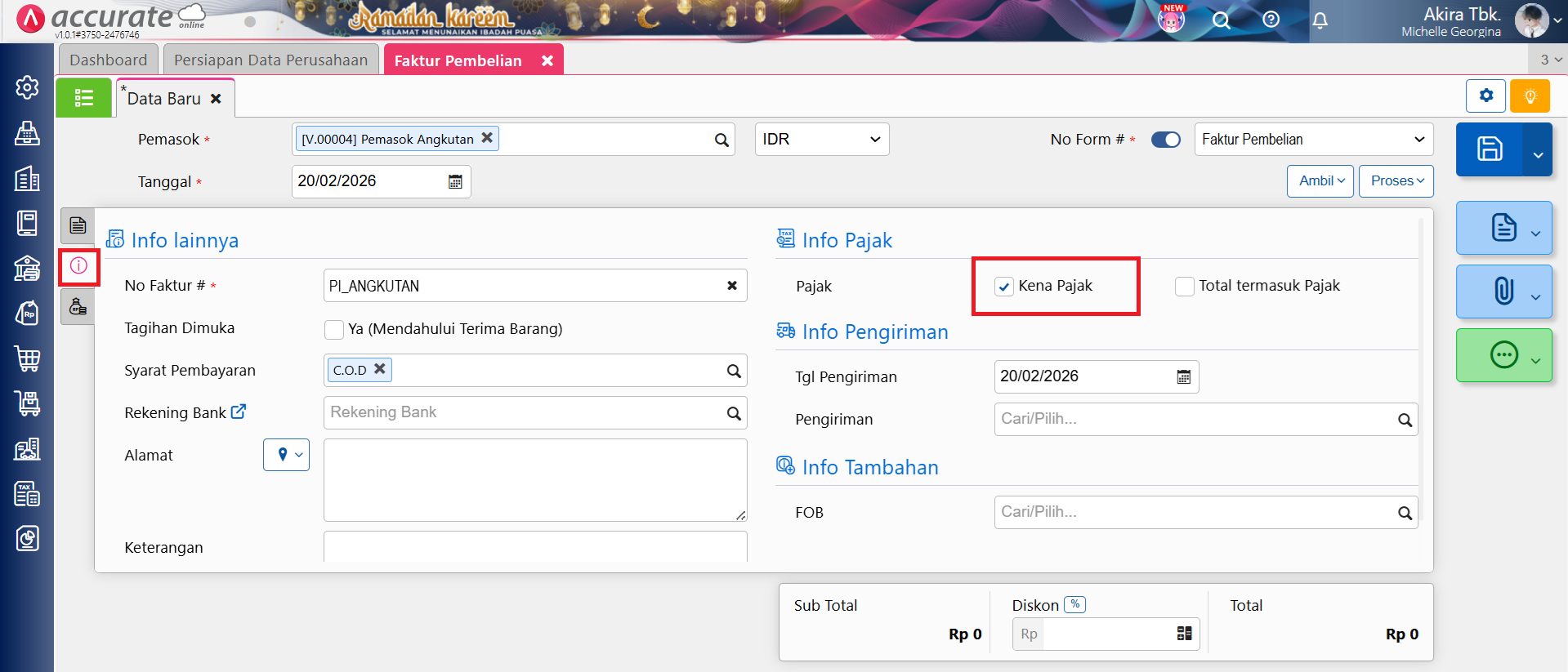Click the percent icon next to Diskon
1568x672 pixels.
(x=1074, y=604)
